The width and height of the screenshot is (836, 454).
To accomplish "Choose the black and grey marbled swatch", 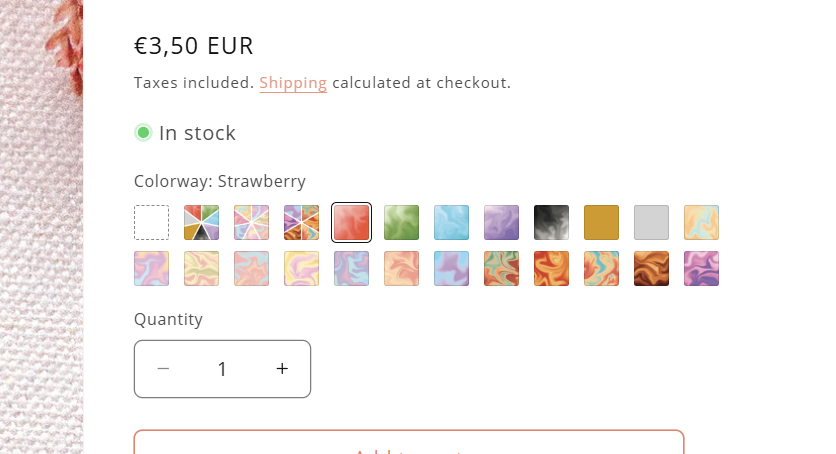I will (551, 222).
